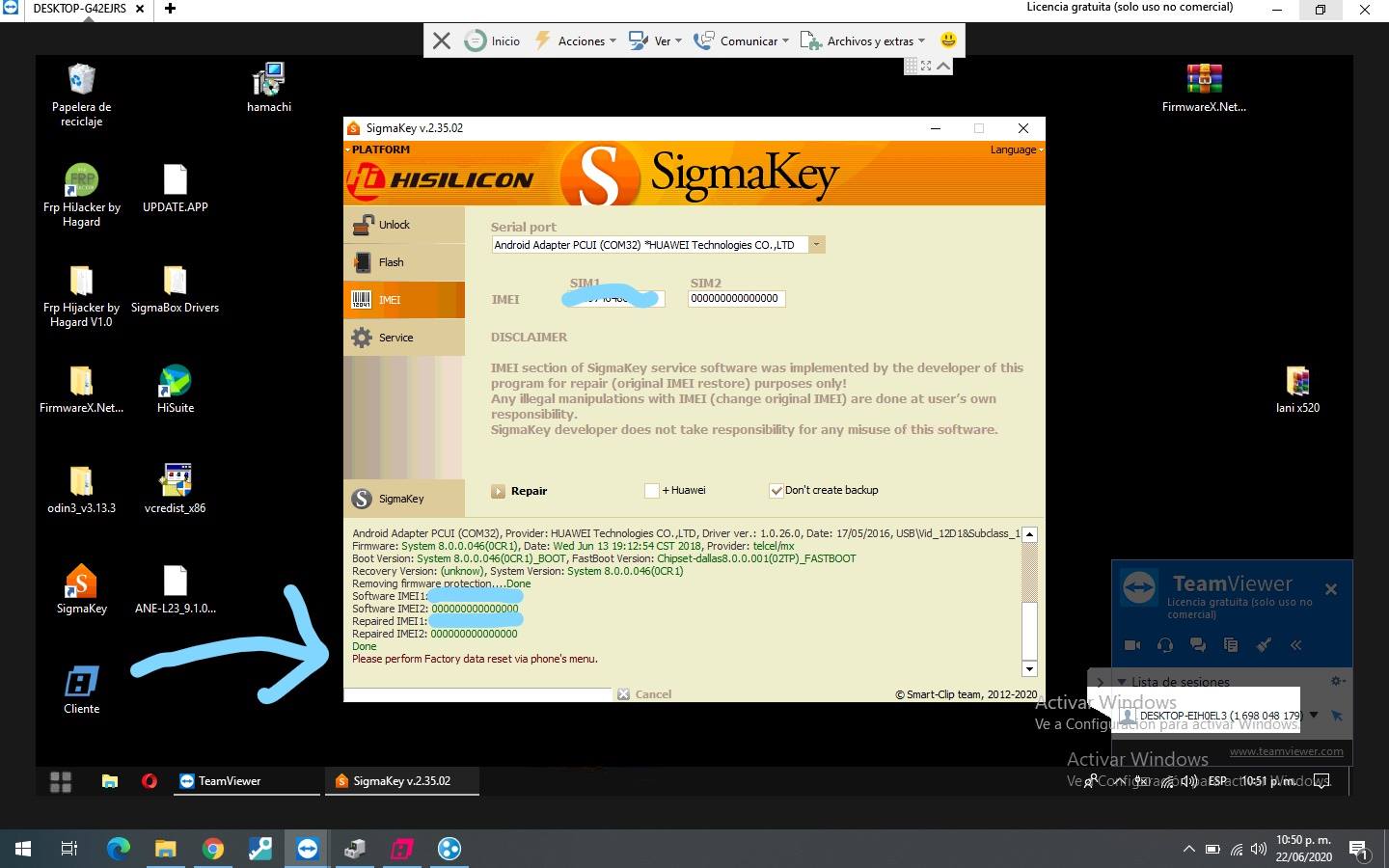This screenshot has height=868, width=1389.
Task: Close the TeamViewer side panel
Action: click(x=1331, y=589)
